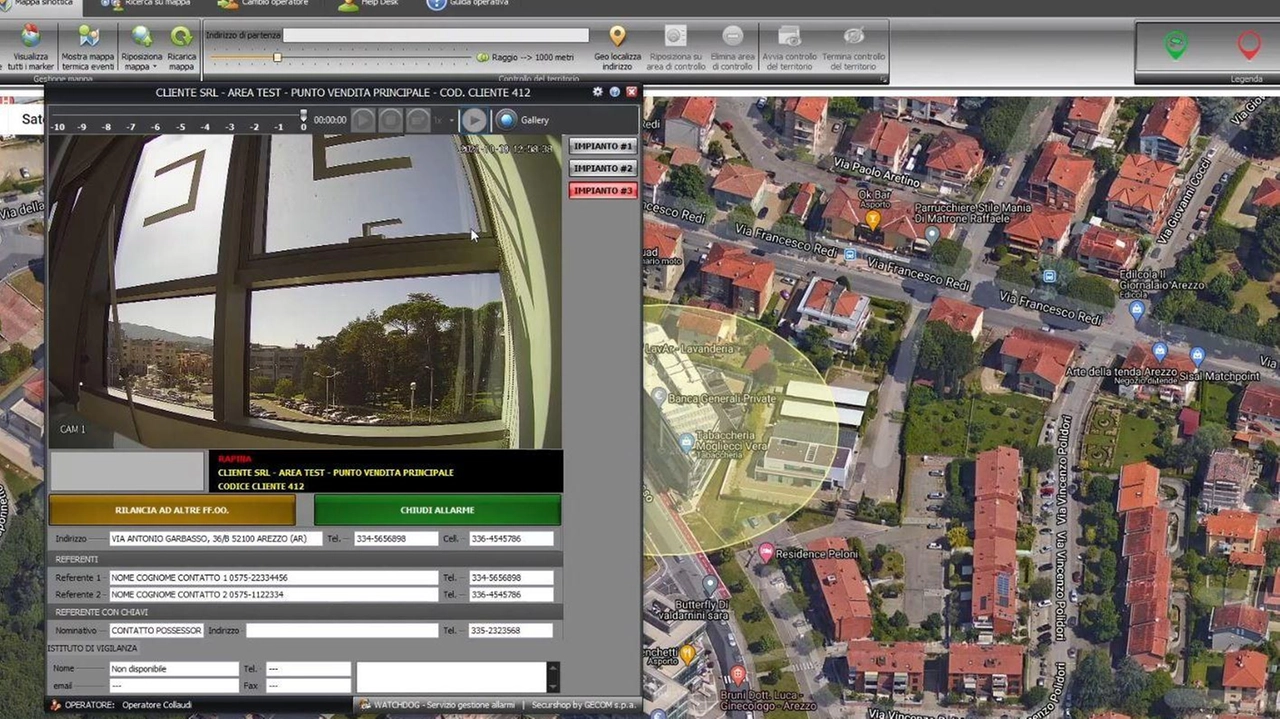
Task: Select IMPIANTO #1
Action: [603, 146]
